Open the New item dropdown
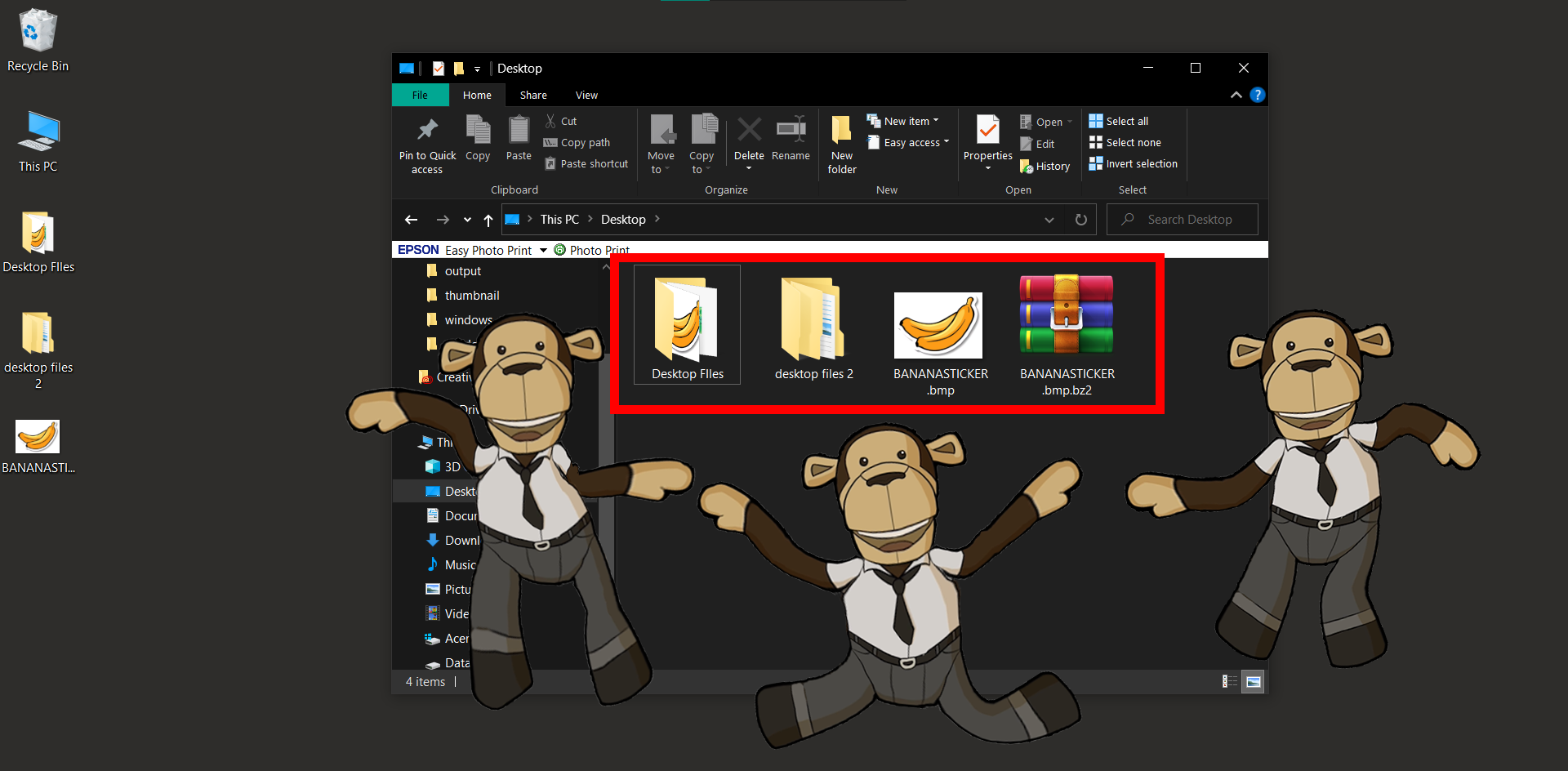Viewport: 1568px width, 771px height. 904,120
